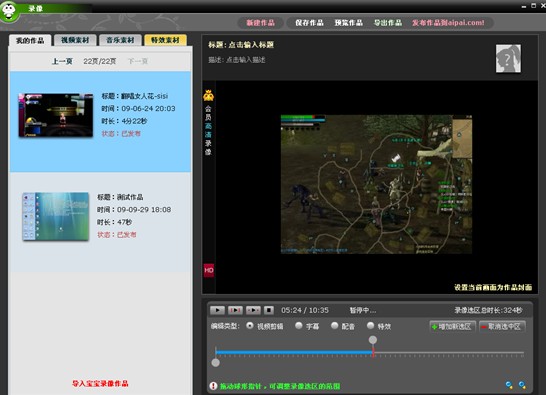Click the third playback mode button
The height and width of the screenshot is (395, 546).
253,310
